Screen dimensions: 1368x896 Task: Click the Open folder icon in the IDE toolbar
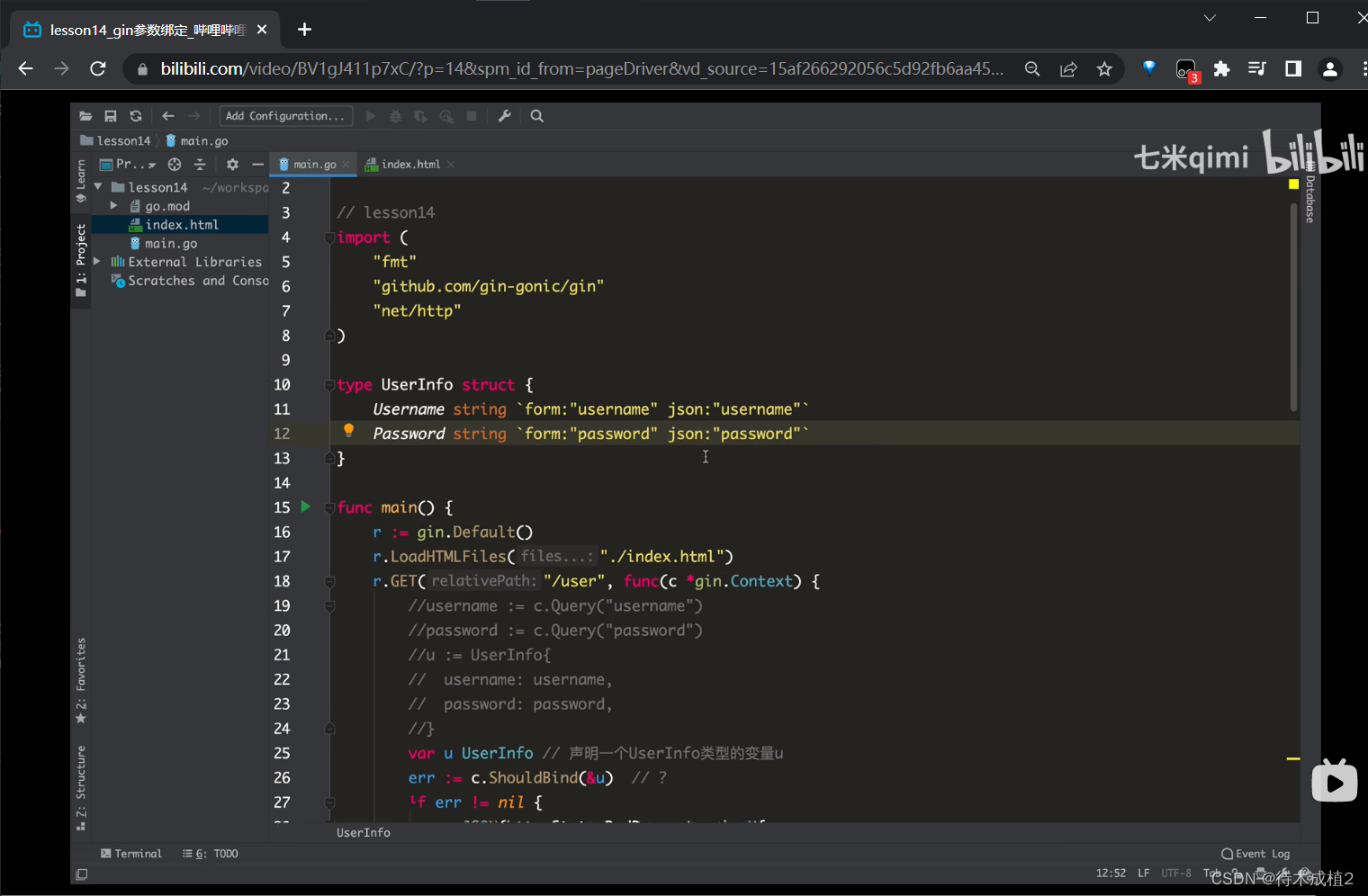tap(85, 116)
